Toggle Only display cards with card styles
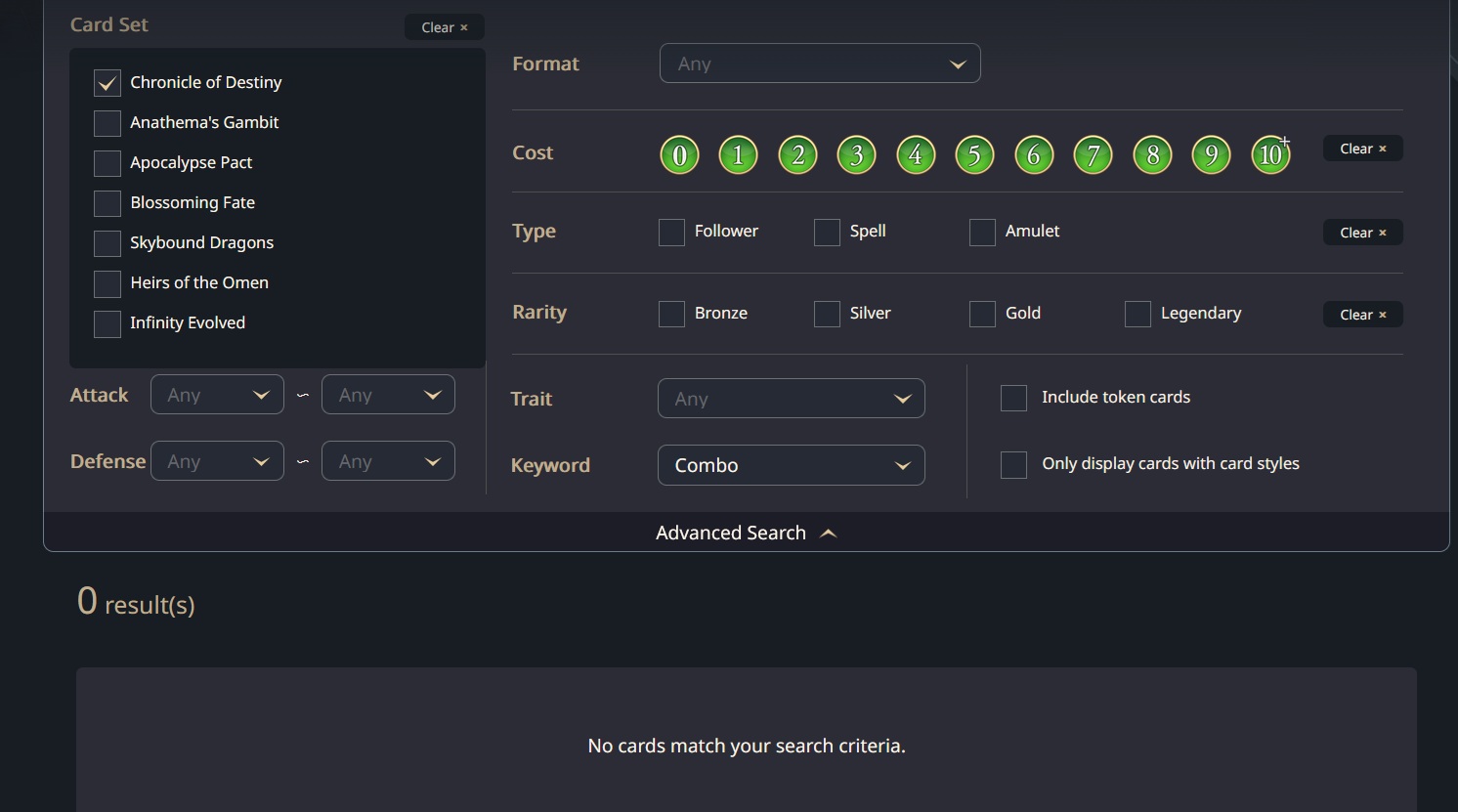This screenshot has height=812, width=1458. click(1013, 464)
